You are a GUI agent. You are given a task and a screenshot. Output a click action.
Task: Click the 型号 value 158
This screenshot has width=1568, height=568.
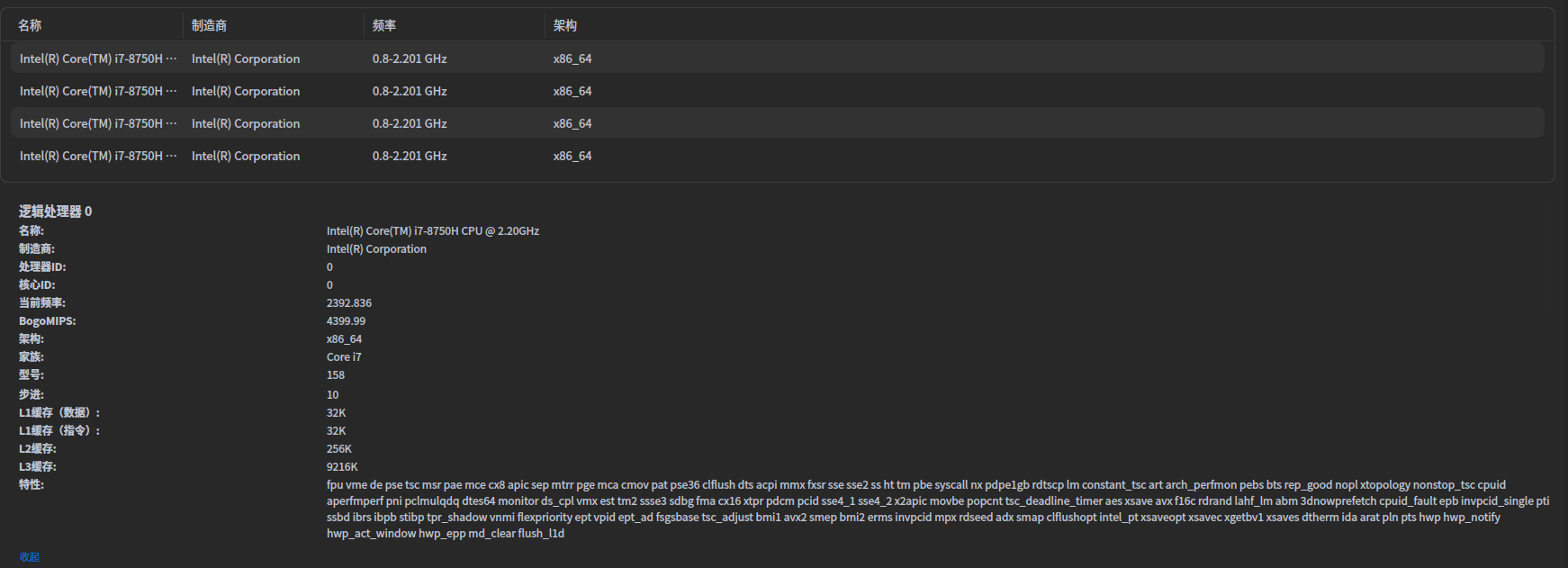pyautogui.click(x=336, y=375)
